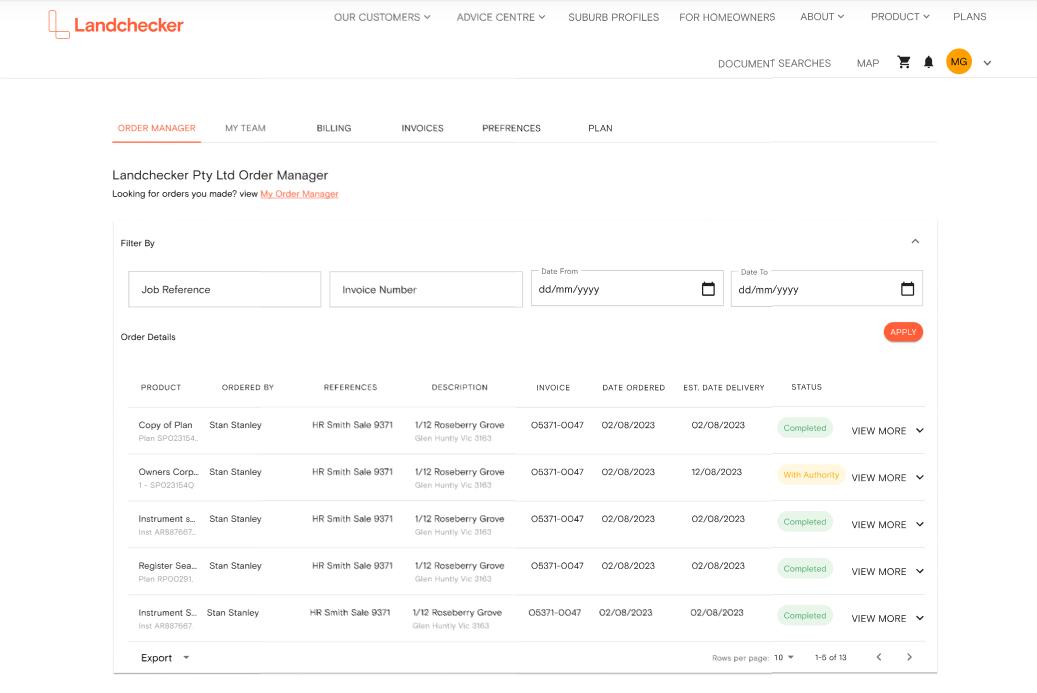1037x693 pixels.
Task: Click the Job Reference input field
Action: point(224,289)
